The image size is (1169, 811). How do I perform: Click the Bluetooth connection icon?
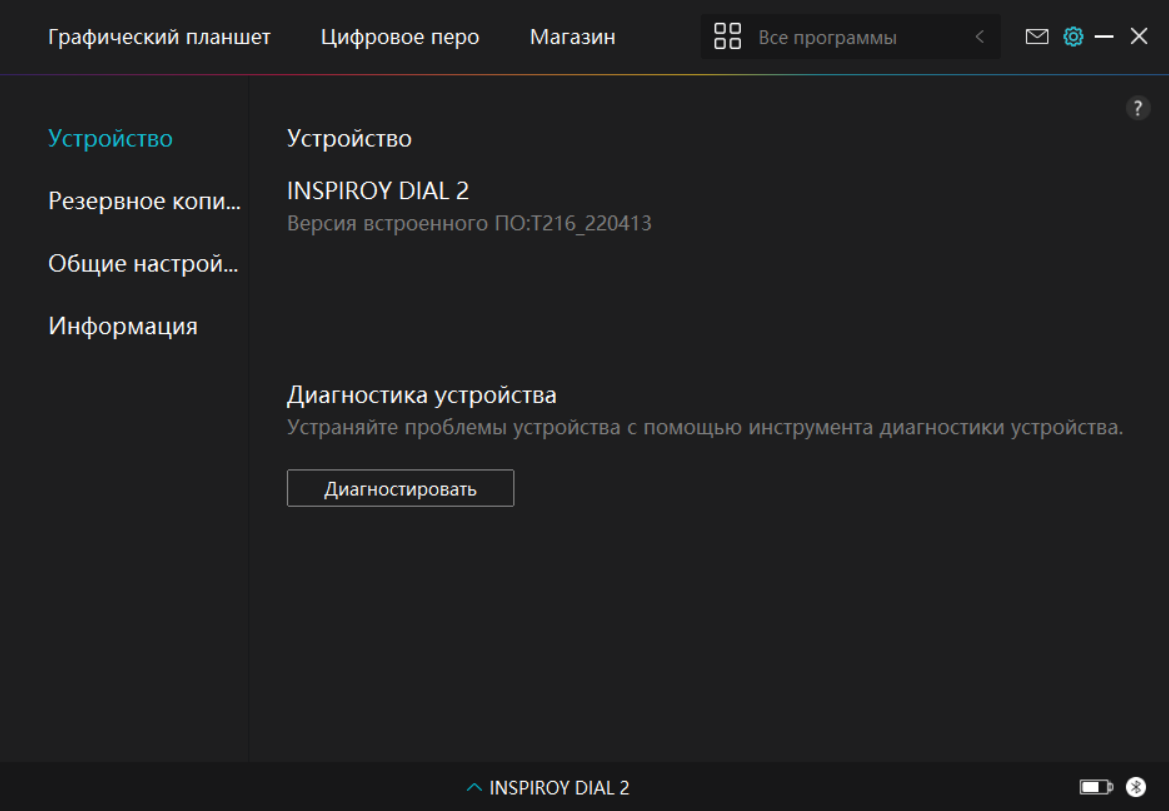pyautogui.click(x=1135, y=787)
